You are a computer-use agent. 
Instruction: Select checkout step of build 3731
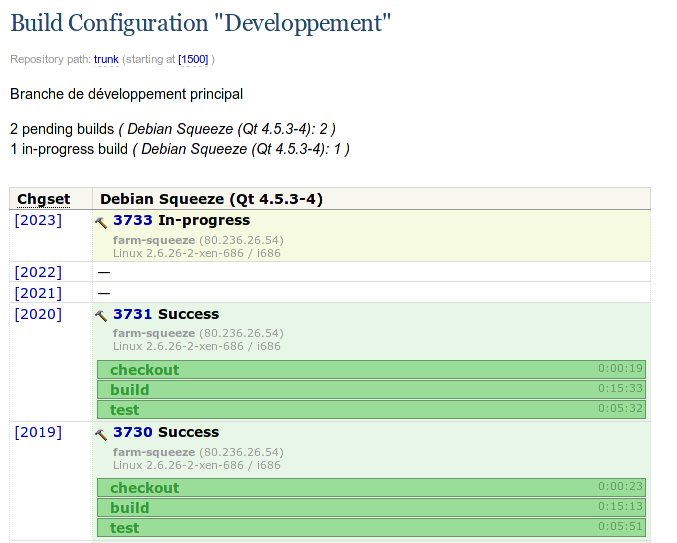pyautogui.click(x=371, y=369)
